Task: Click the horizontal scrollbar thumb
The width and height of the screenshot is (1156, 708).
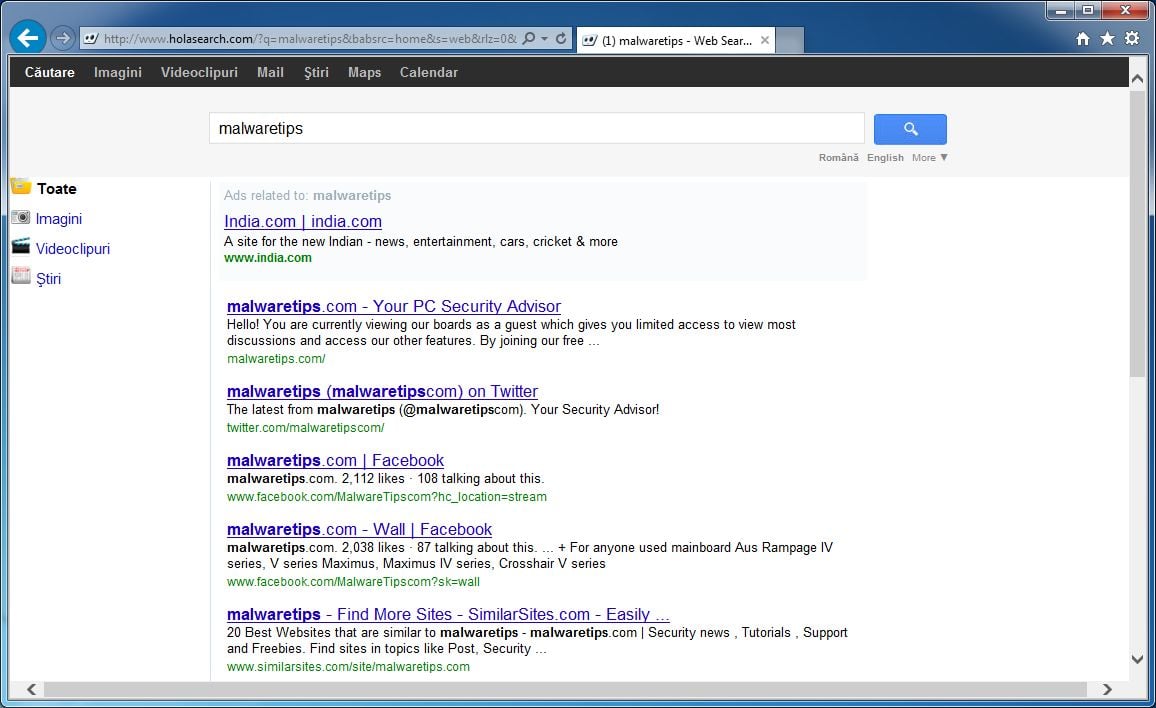Action: [x=565, y=690]
